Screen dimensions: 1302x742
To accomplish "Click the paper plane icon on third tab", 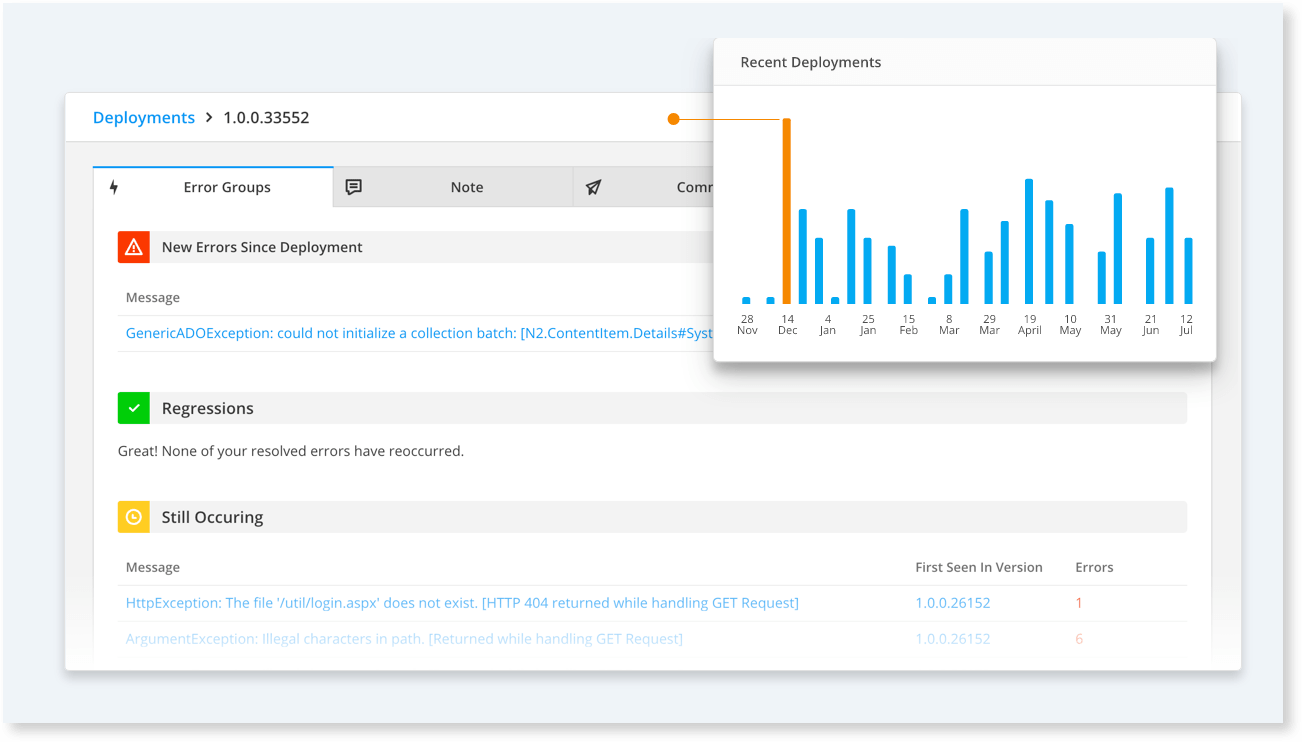I will (x=594, y=187).
